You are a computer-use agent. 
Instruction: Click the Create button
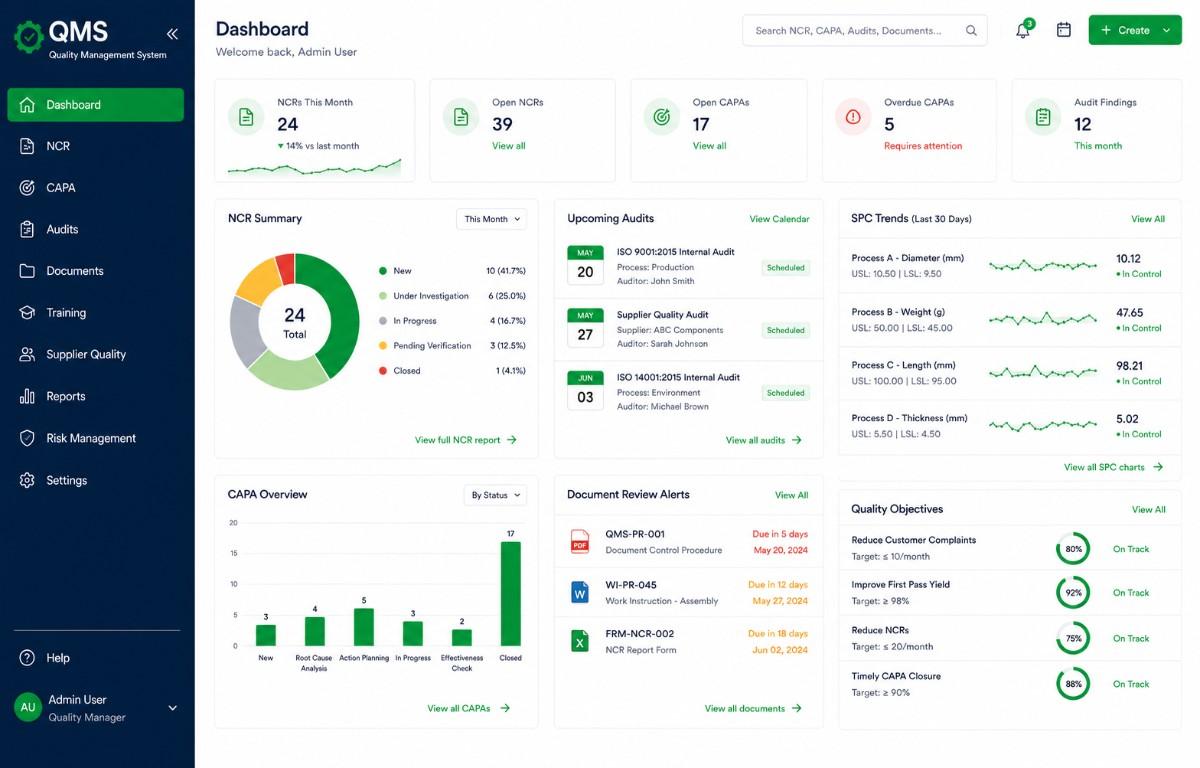(x=1135, y=30)
